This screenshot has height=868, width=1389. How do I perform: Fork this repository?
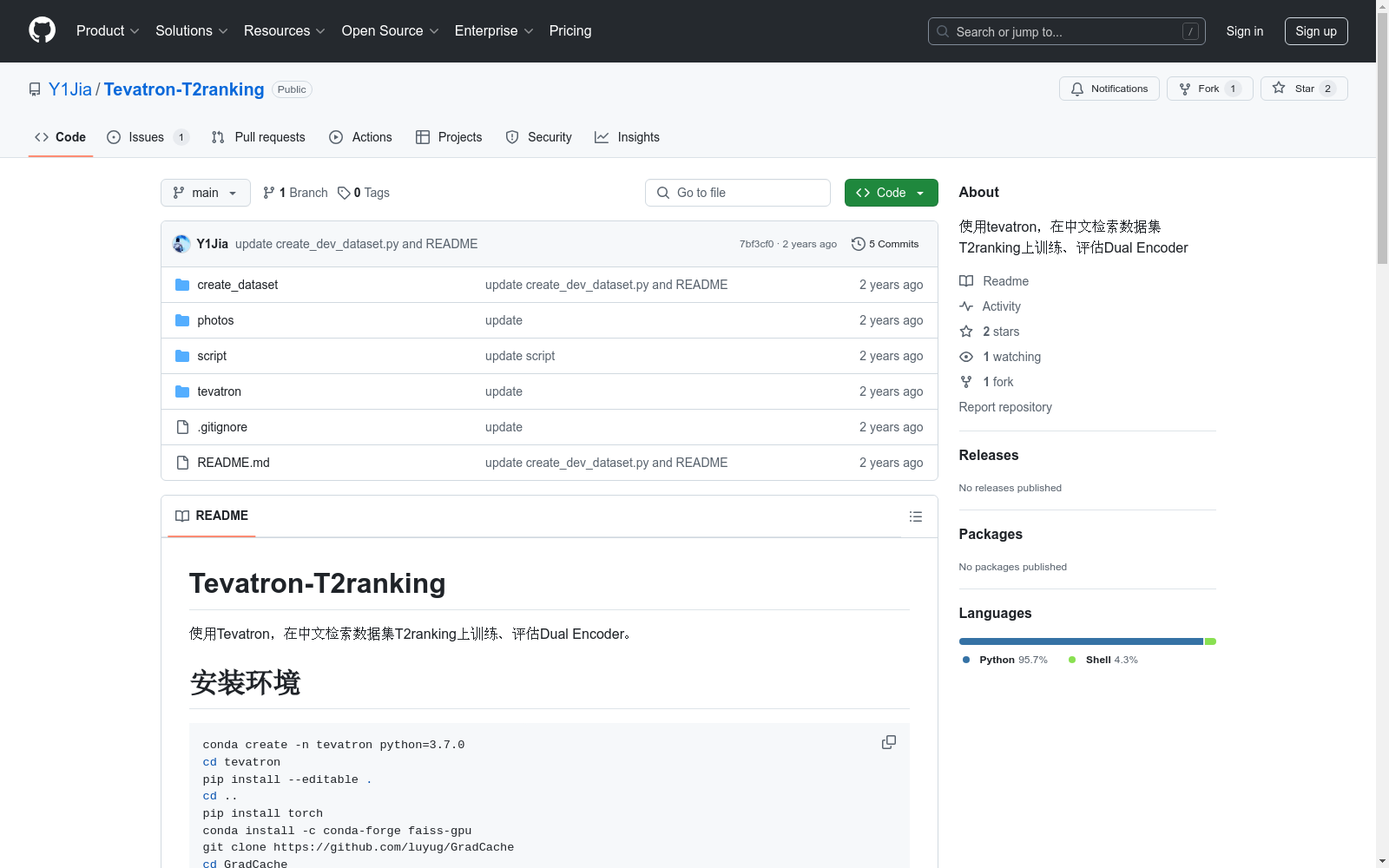click(x=1209, y=89)
